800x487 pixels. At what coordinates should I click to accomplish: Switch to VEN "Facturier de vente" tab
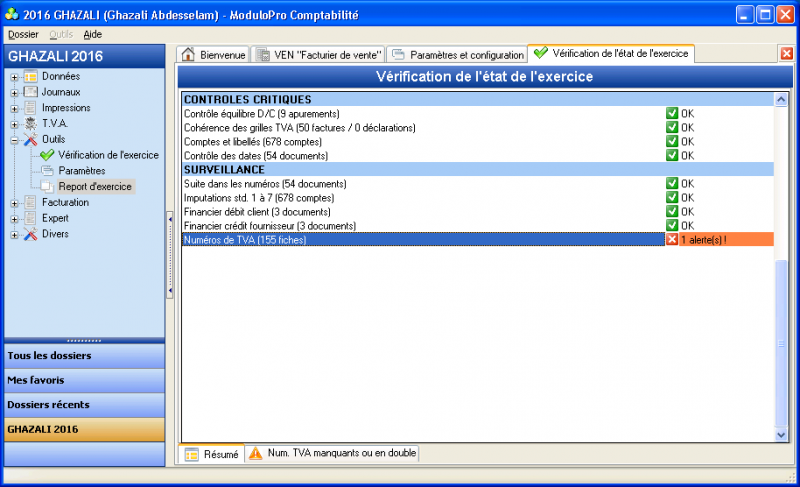(318, 55)
